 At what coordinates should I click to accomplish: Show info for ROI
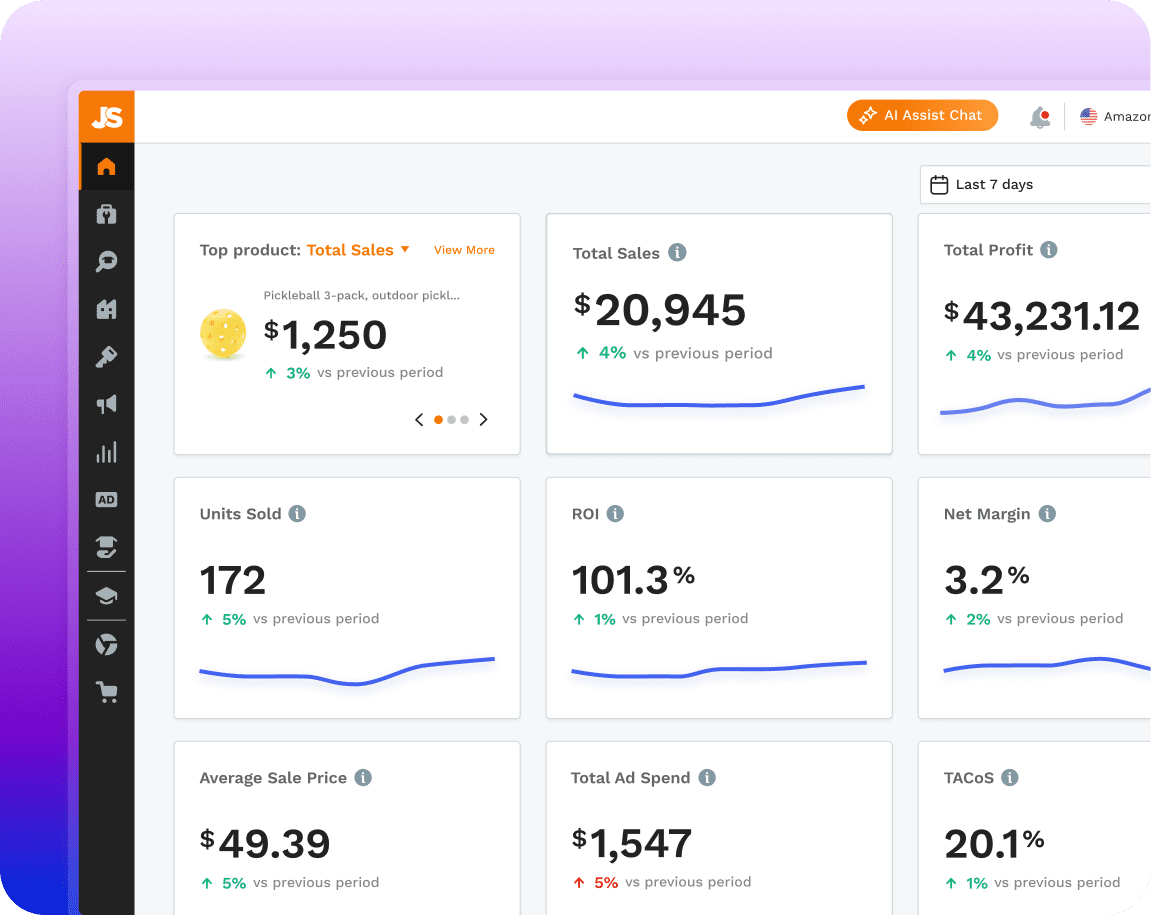615,513
